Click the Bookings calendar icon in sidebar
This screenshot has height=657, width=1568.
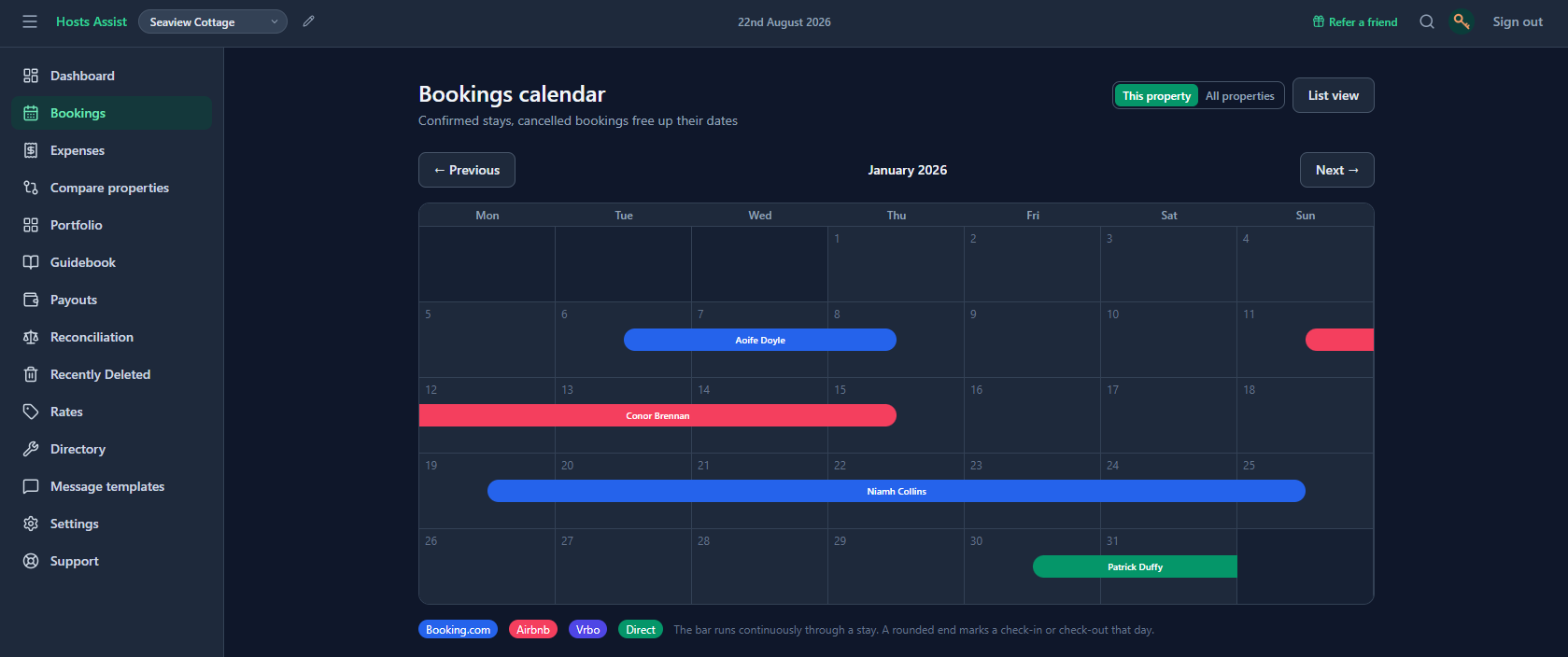[31, 113]
